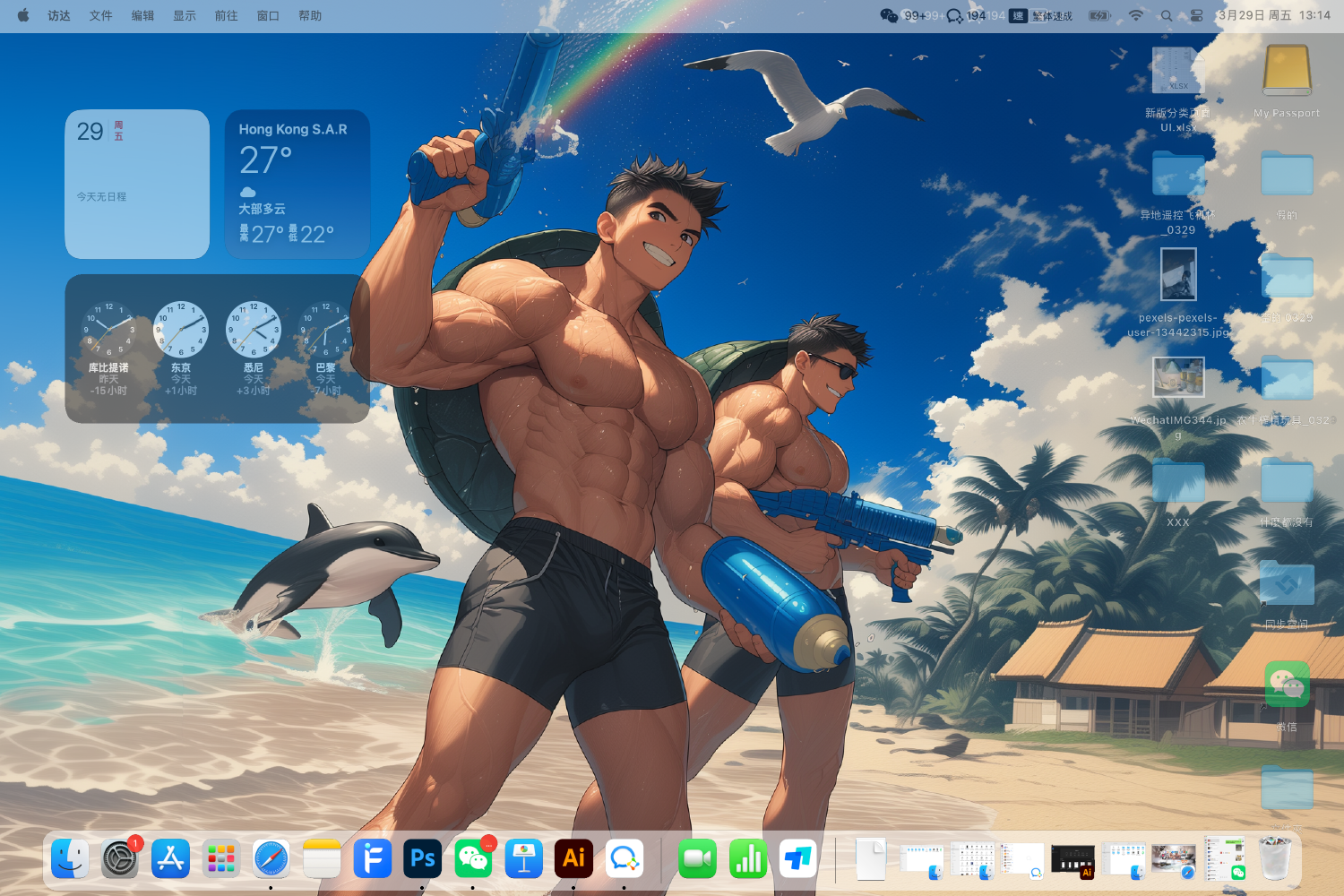
Task: Open Control Center in menu bar
Action: (1196, 15)
